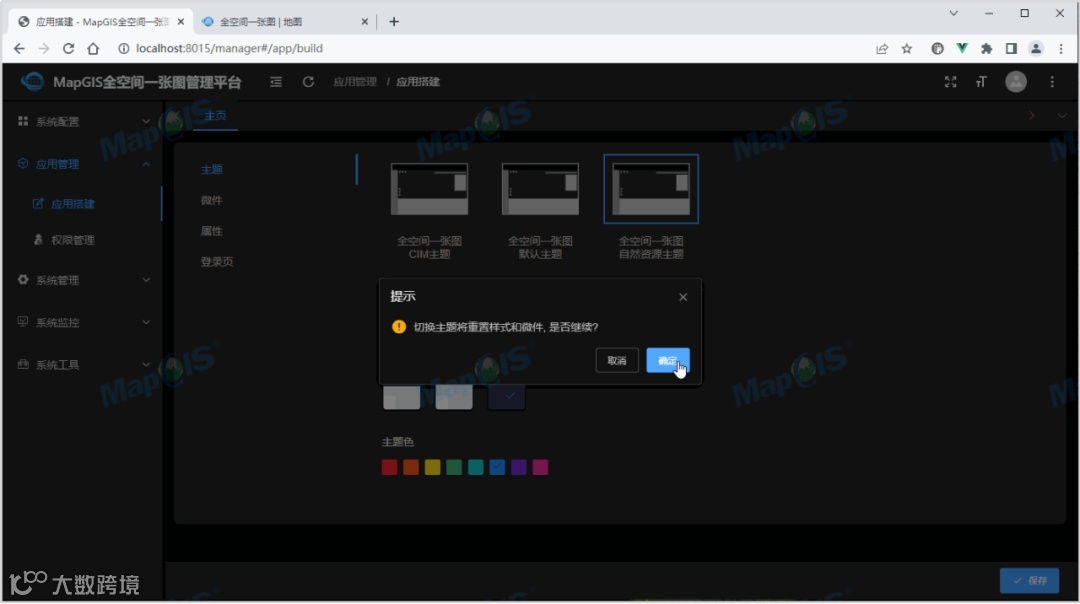Collapse the 应用管理 sidebar menu
Viewport: 1080px width, 604px height.
83,164
